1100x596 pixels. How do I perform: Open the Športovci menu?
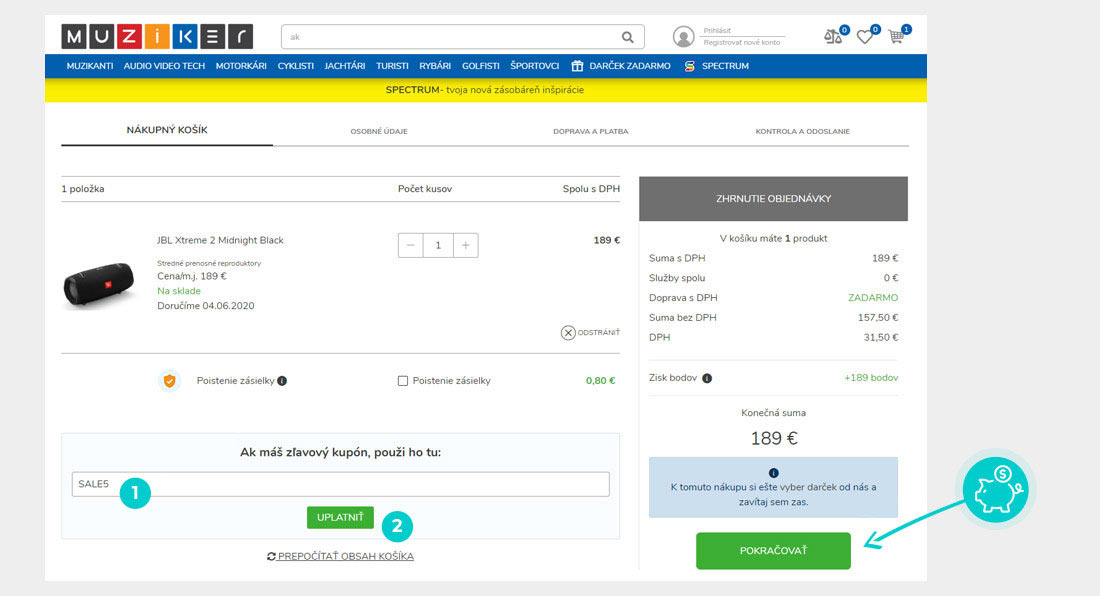point(535,66)
